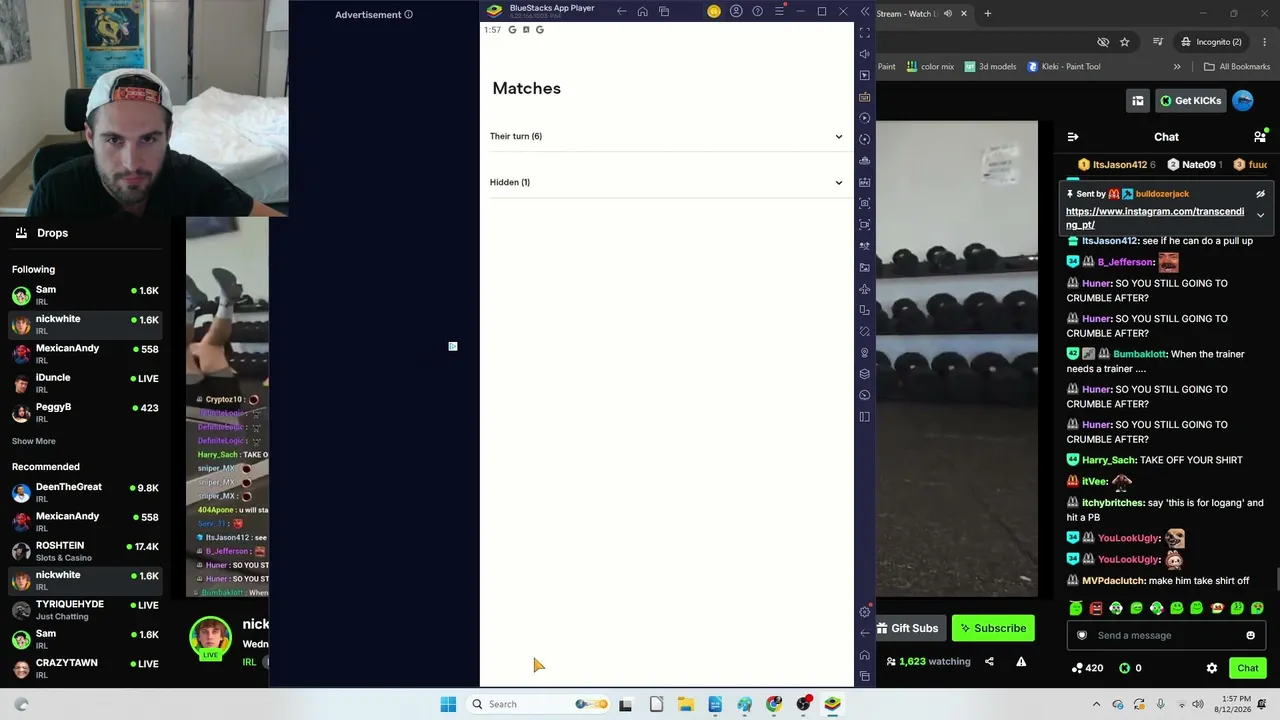Open a new browser tab

(988, 13)
